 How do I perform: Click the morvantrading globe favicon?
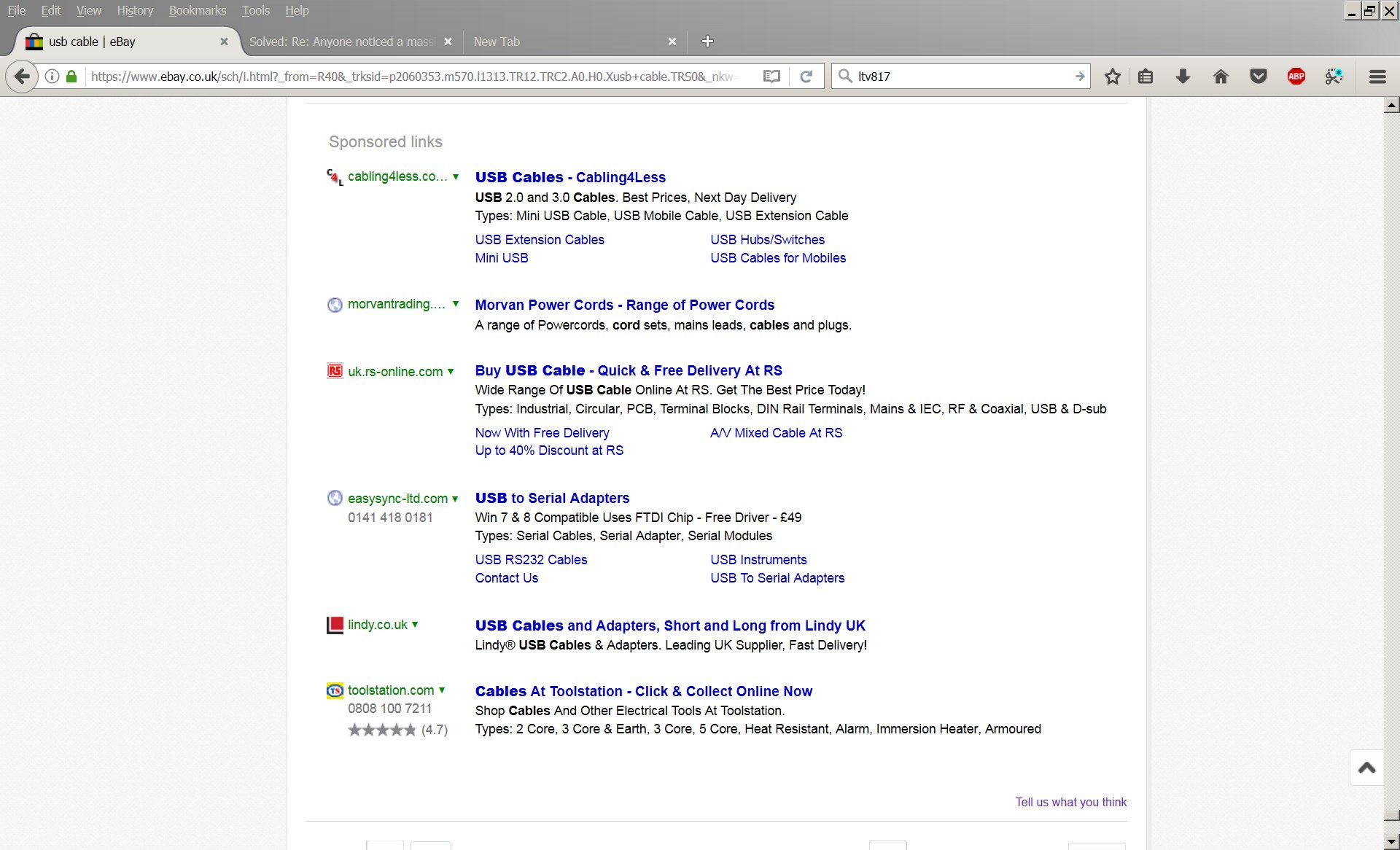click(x=335, y=305)
